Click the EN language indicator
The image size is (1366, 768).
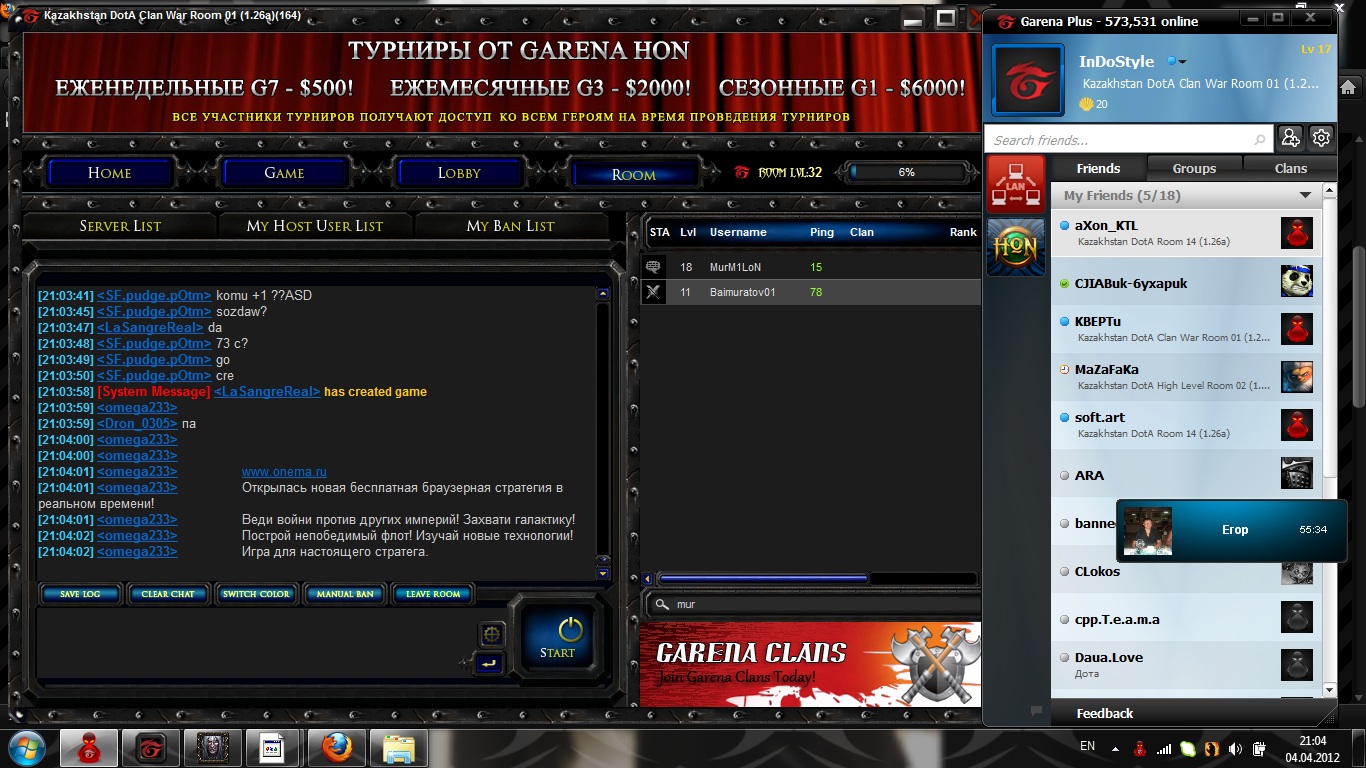tap(1088, 747)
